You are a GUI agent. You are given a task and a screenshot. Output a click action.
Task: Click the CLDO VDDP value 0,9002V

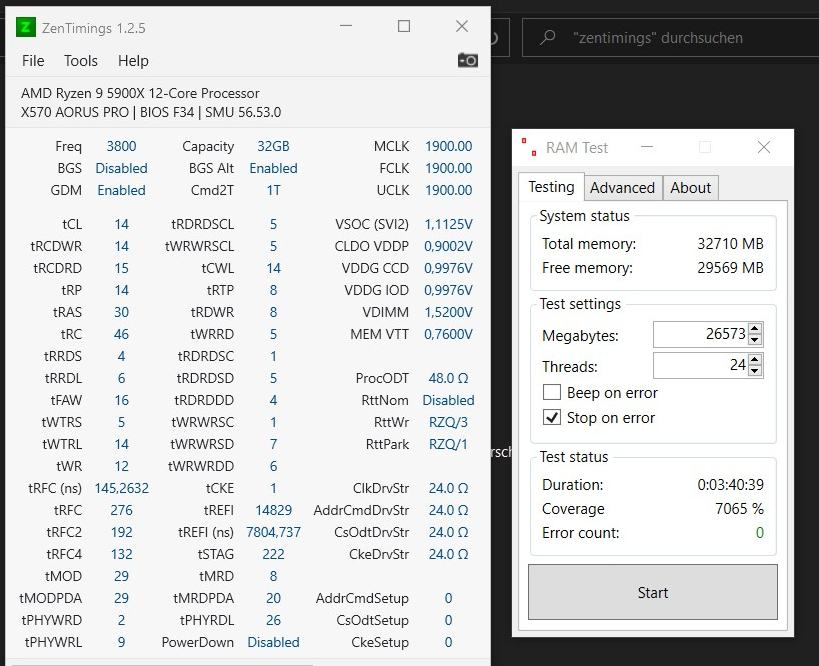coord(448,246)
